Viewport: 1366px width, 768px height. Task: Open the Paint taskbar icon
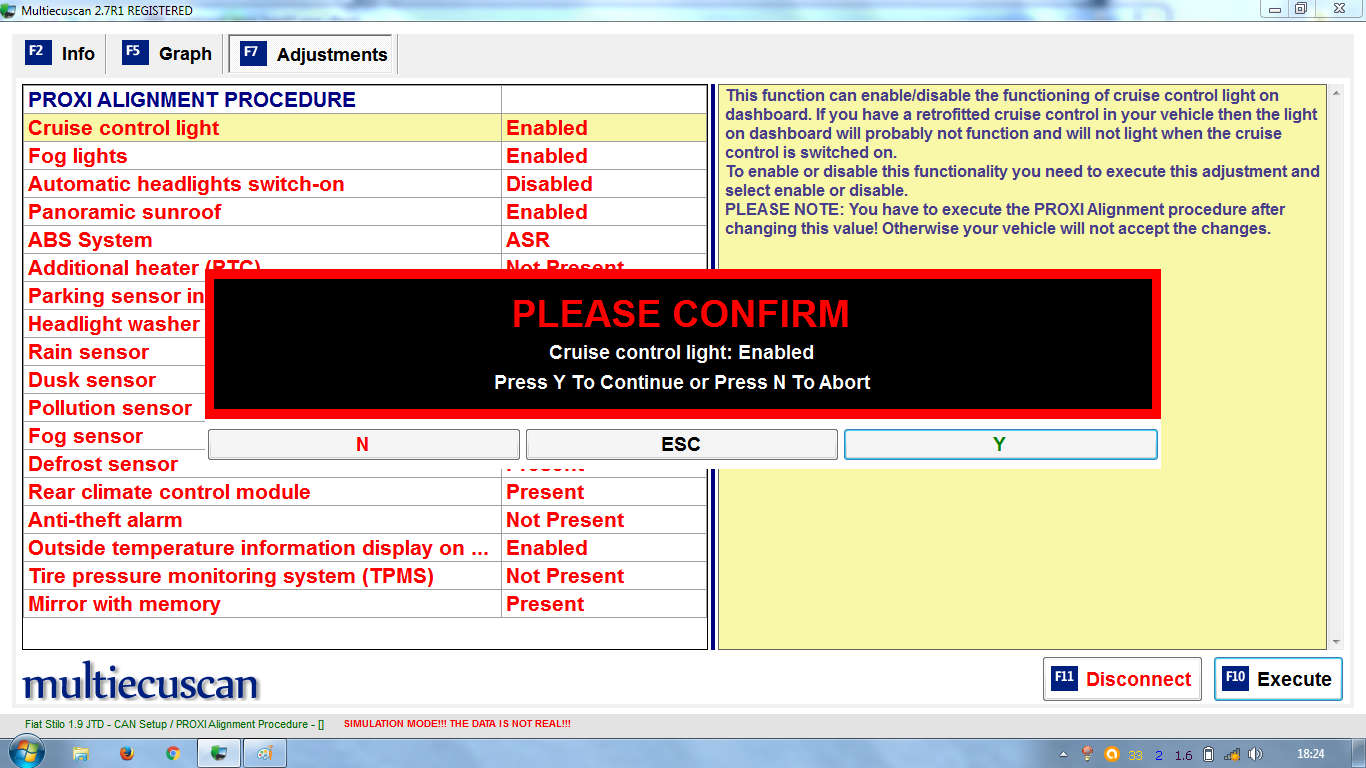coord(265,753)
